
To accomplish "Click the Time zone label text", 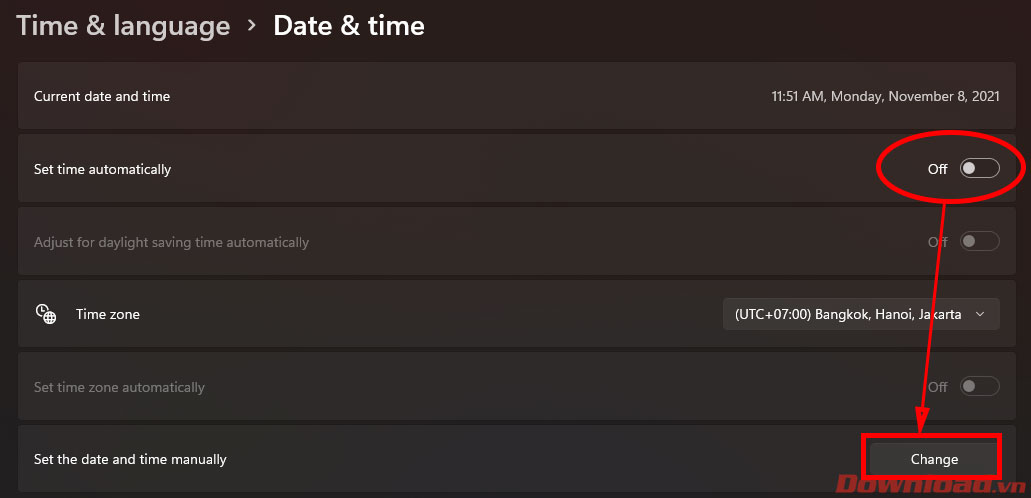I will tap(108, 315).
